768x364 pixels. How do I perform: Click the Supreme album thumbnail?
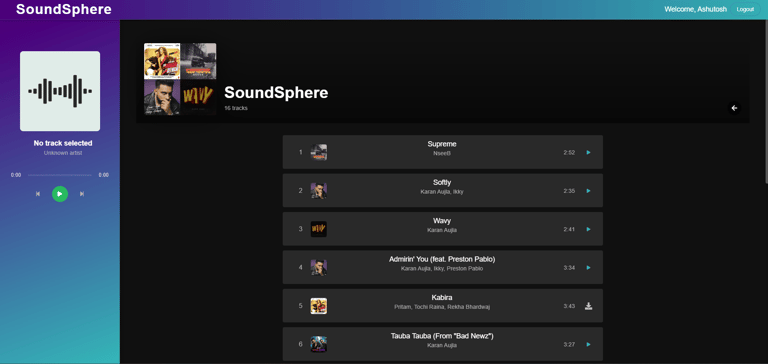[x=319, y=152]
